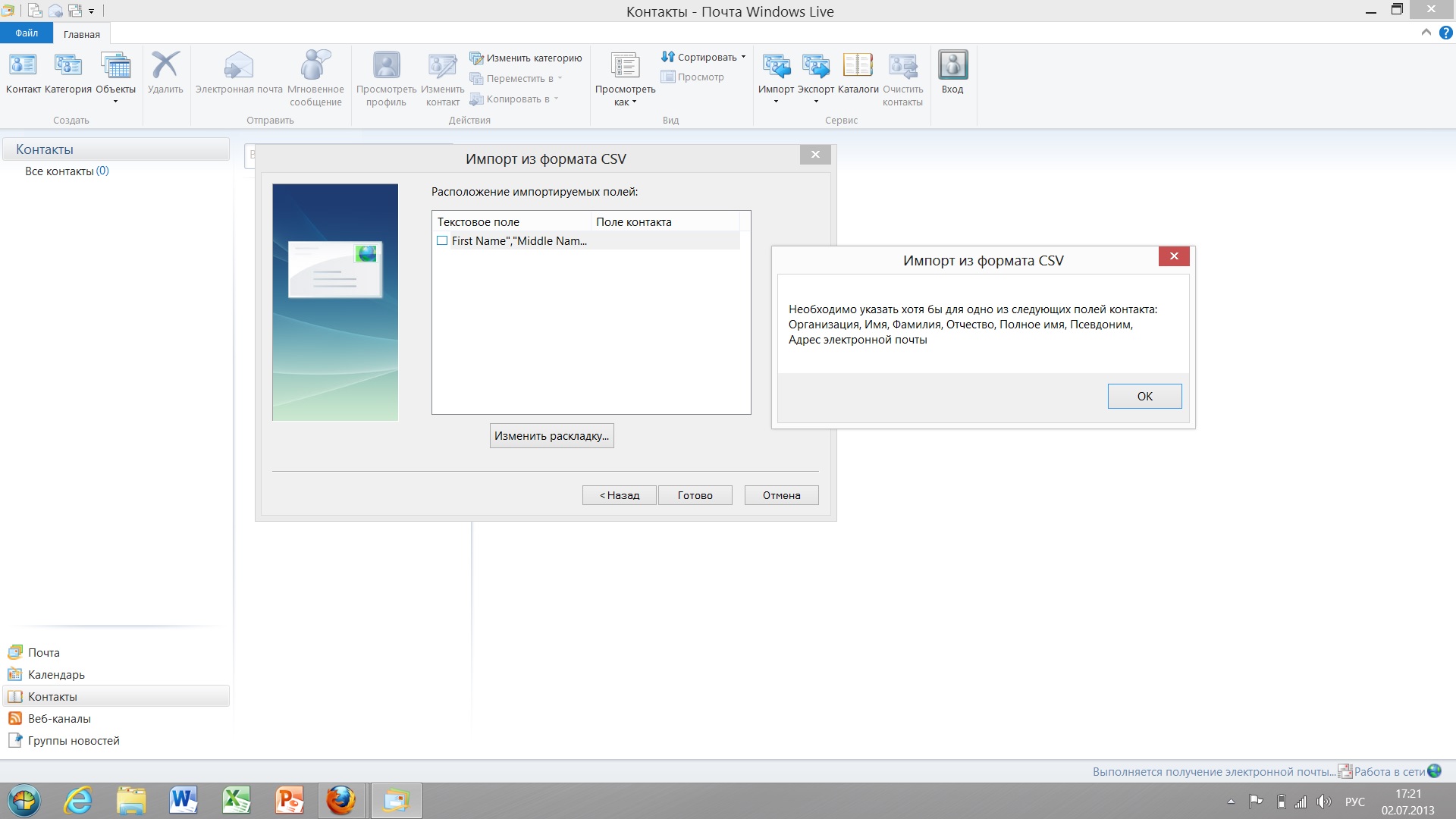Click the Текстовое поле column header
The image size is (1456, 819).
click(x=511, y=222)
